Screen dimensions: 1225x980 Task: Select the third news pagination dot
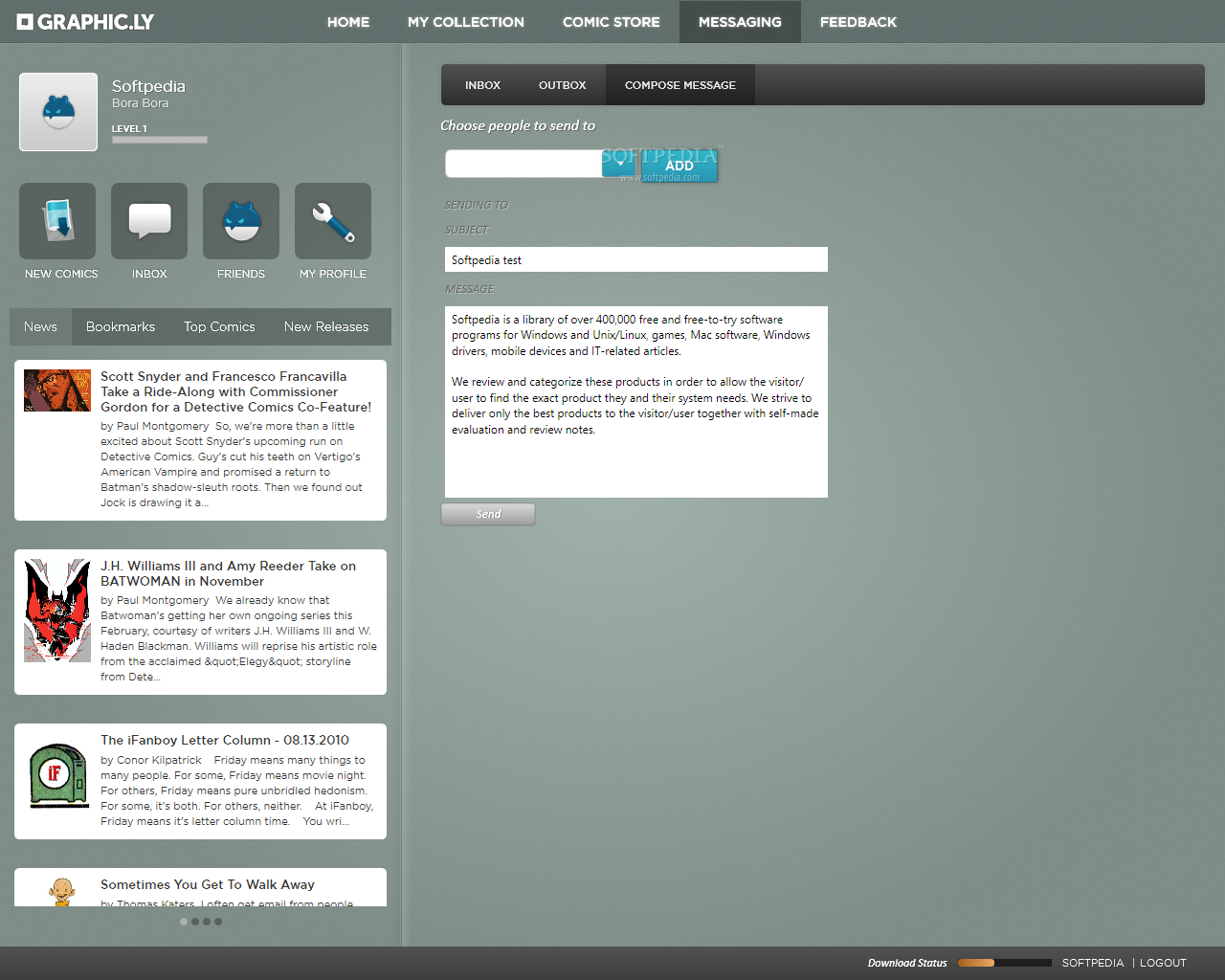pos(207,922)
